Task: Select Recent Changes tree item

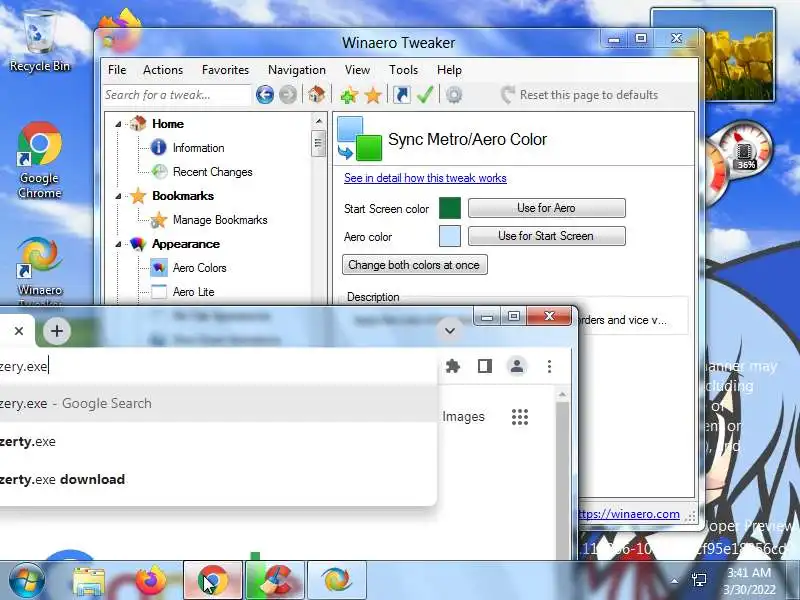Action: [212, 172]
